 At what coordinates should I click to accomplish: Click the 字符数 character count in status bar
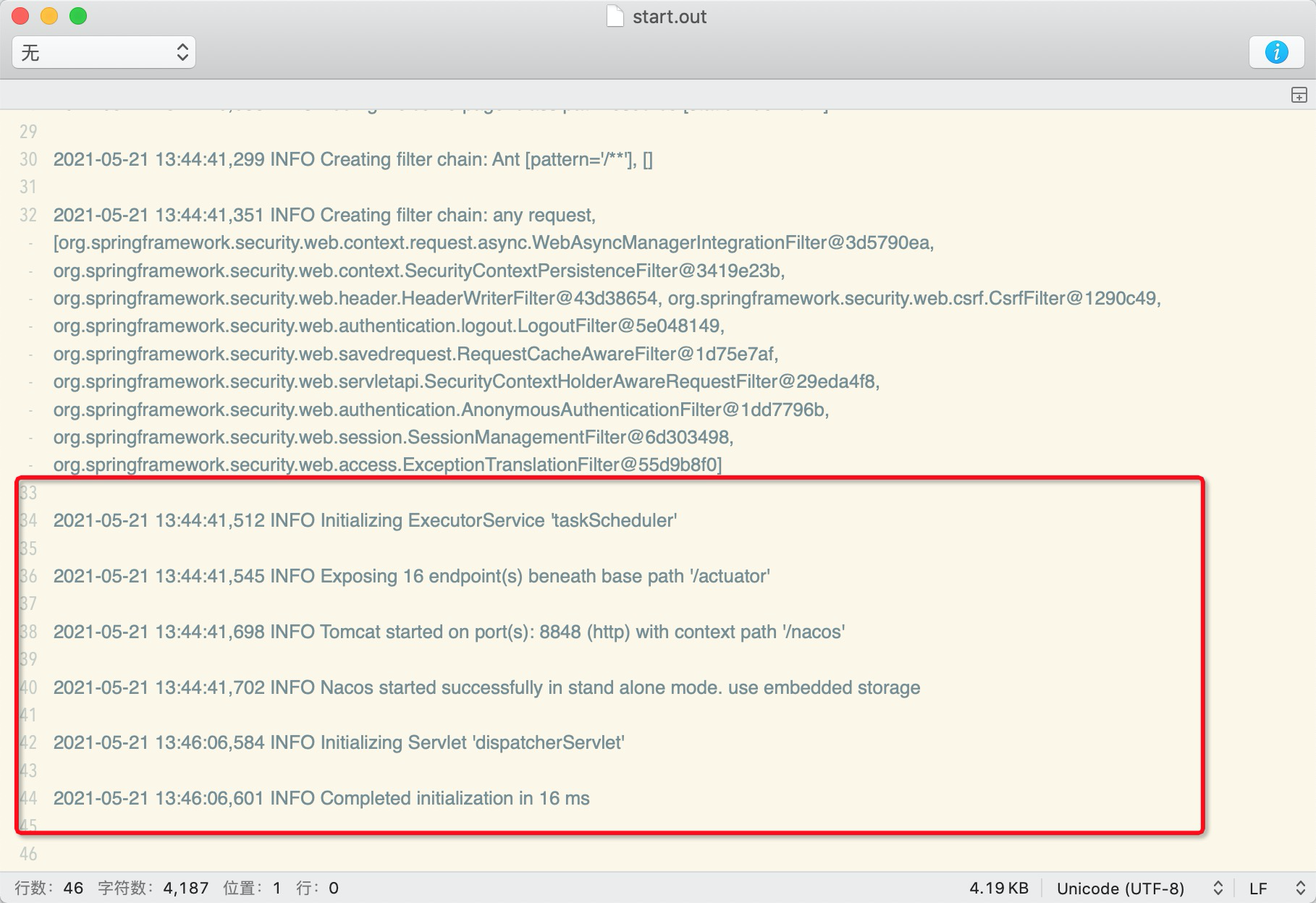click(x=153, y=888)
